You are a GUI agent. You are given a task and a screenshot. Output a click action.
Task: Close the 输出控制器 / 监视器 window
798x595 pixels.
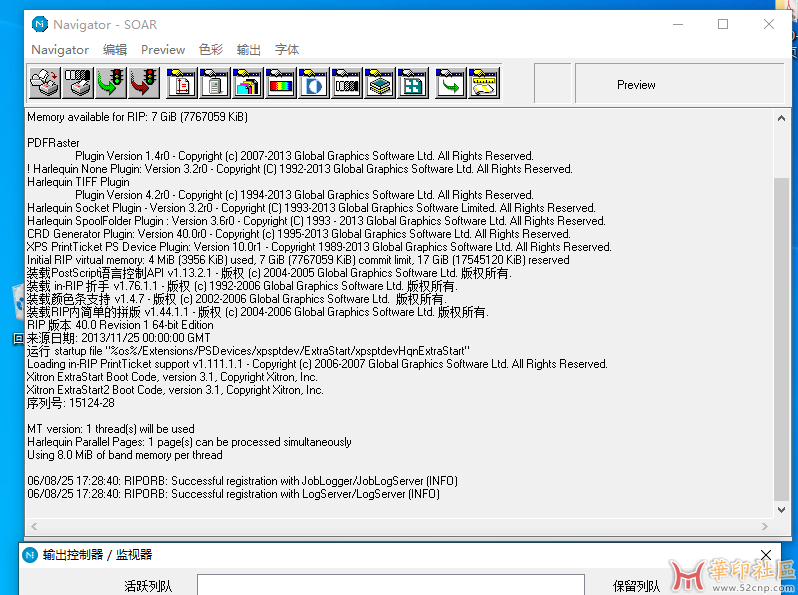tap(766, 555)
